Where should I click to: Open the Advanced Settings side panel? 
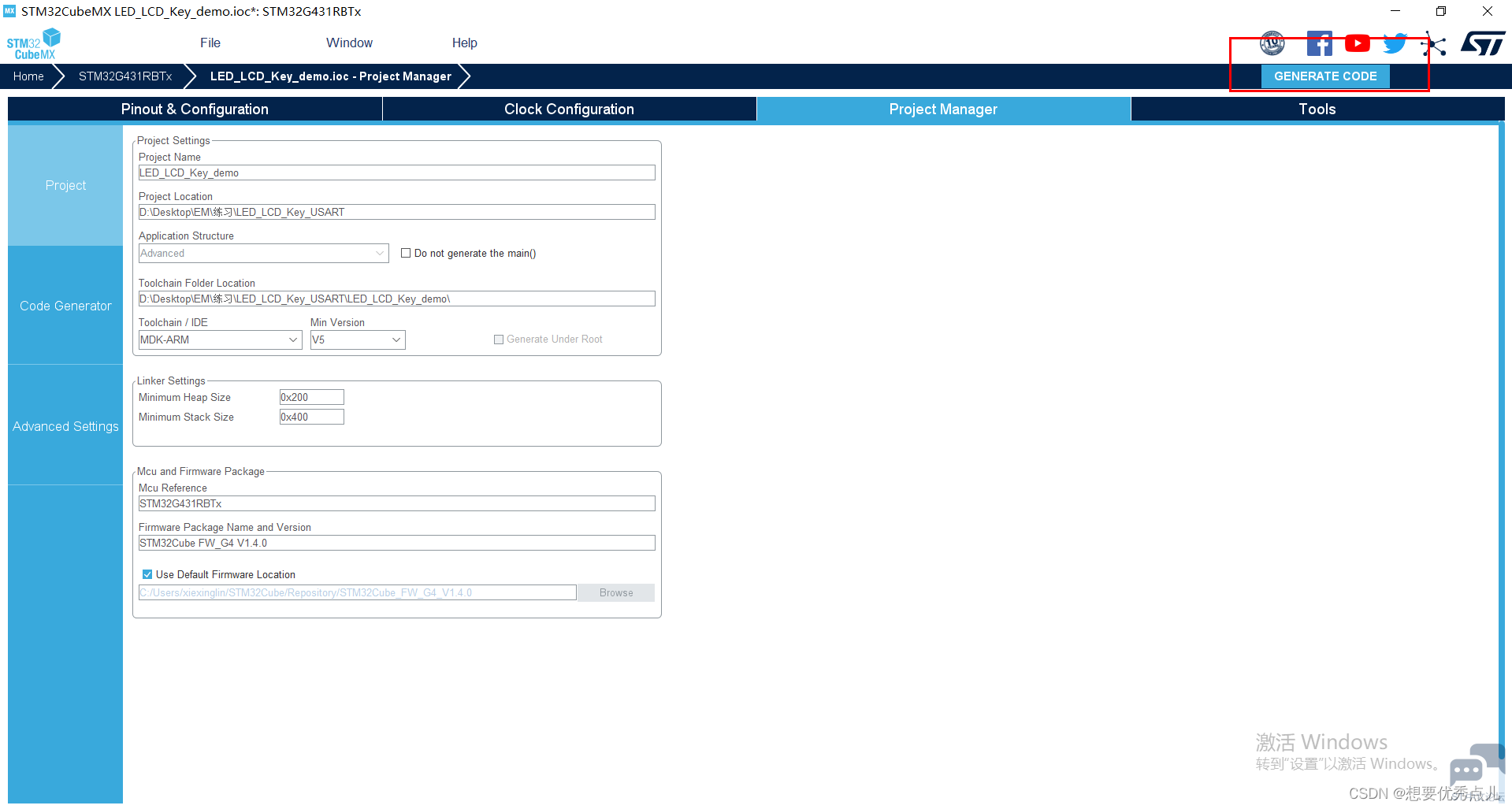click(x=65, y=426)
